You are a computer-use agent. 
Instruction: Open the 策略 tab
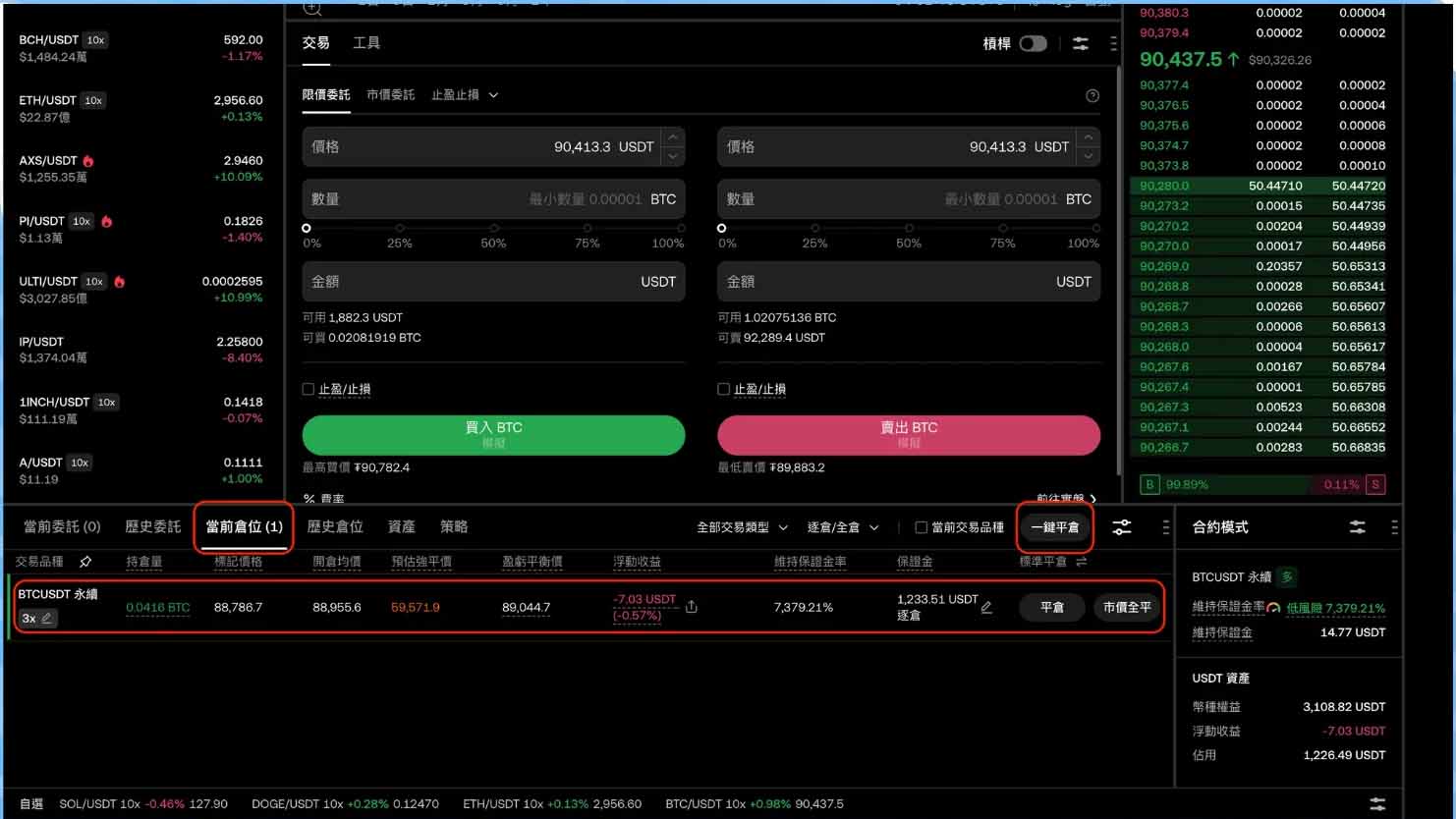coord(454,527)
